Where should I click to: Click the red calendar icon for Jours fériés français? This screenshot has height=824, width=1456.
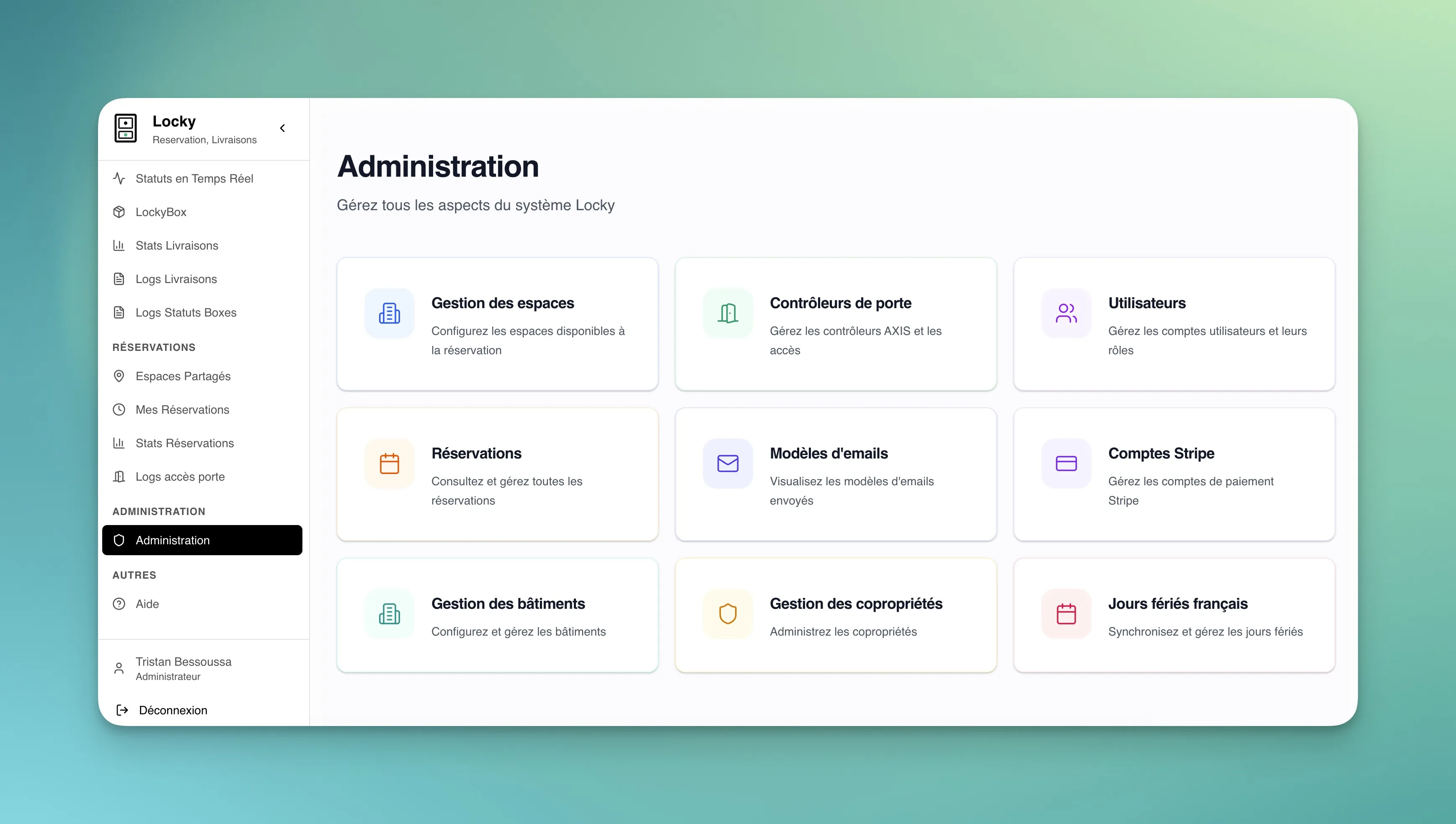(x=1066, y=614)
